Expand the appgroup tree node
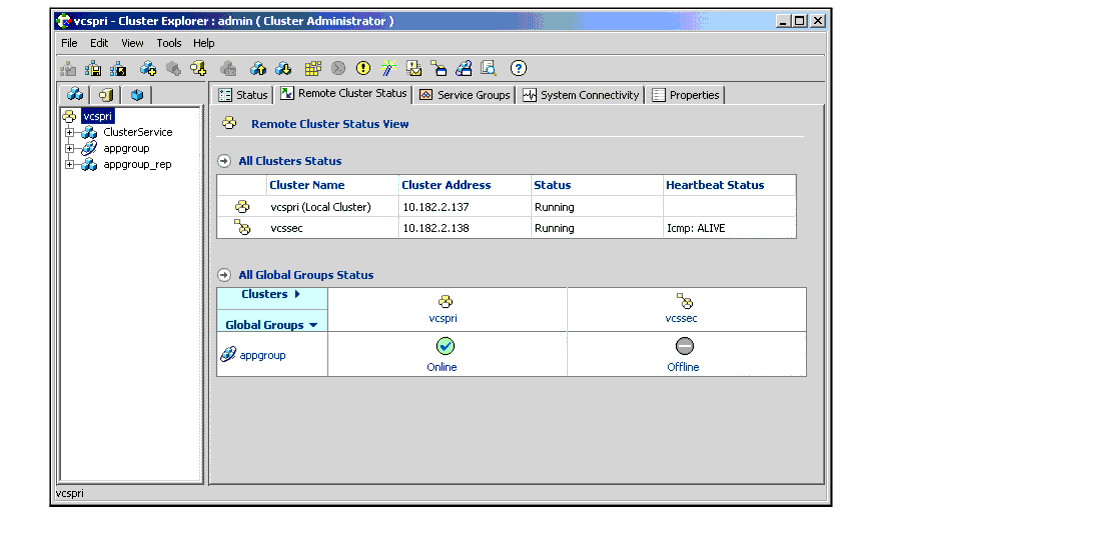 [70, 148]
